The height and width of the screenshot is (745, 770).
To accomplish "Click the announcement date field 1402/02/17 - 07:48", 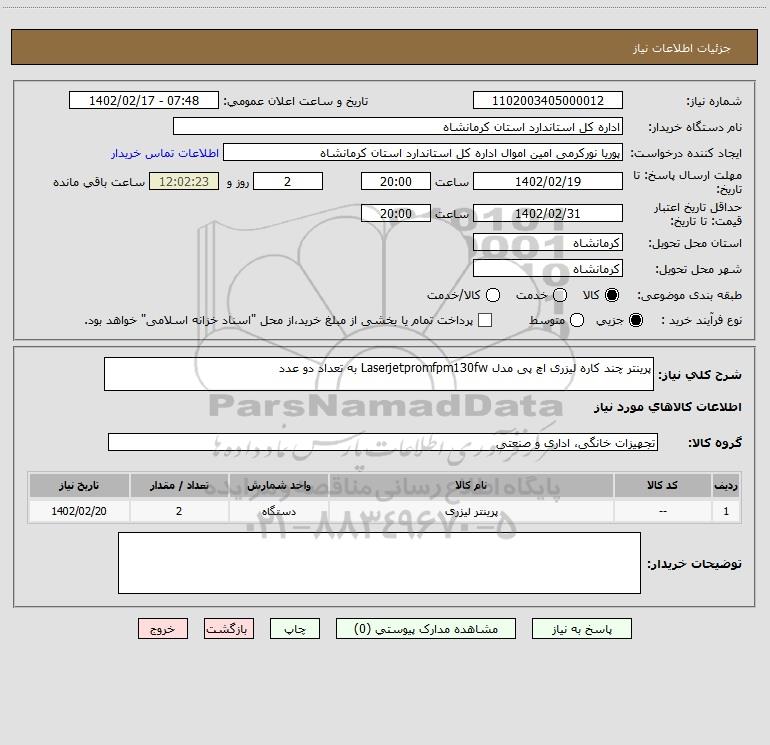I will (144, 101).
